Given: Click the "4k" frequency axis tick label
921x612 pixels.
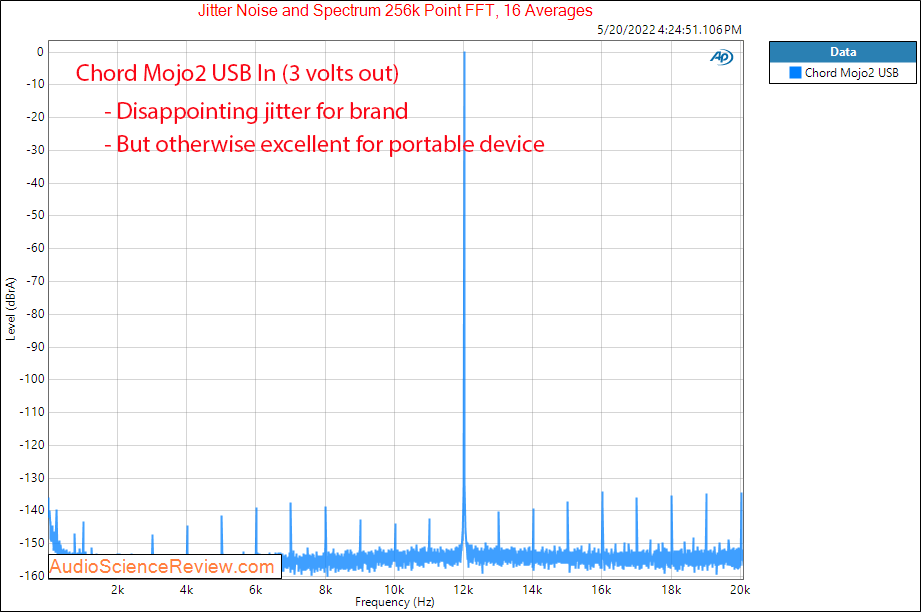Looking at the screenshot, I should click(x=187, y=590).
